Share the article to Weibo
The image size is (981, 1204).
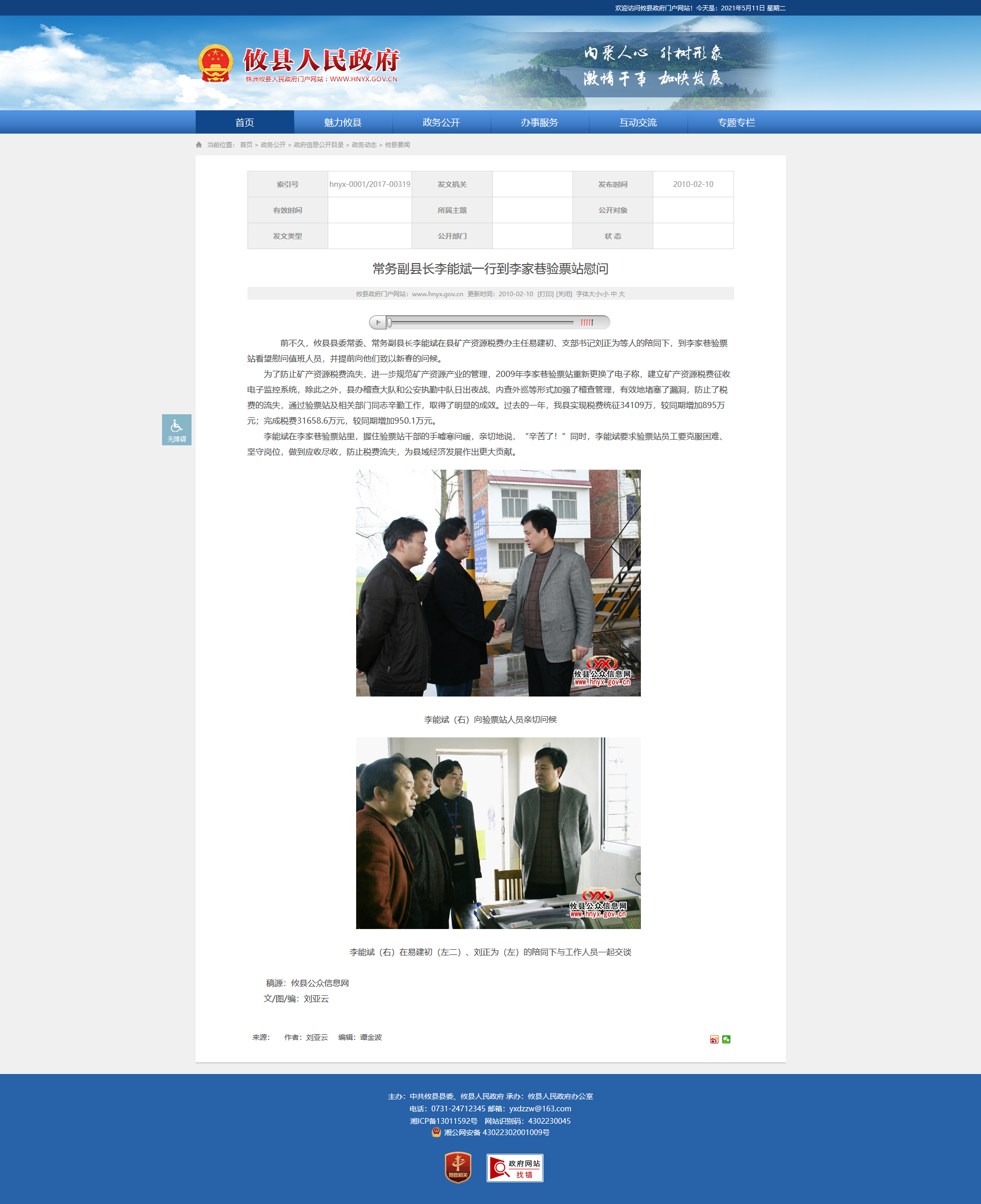click(x=714, y=1039)
